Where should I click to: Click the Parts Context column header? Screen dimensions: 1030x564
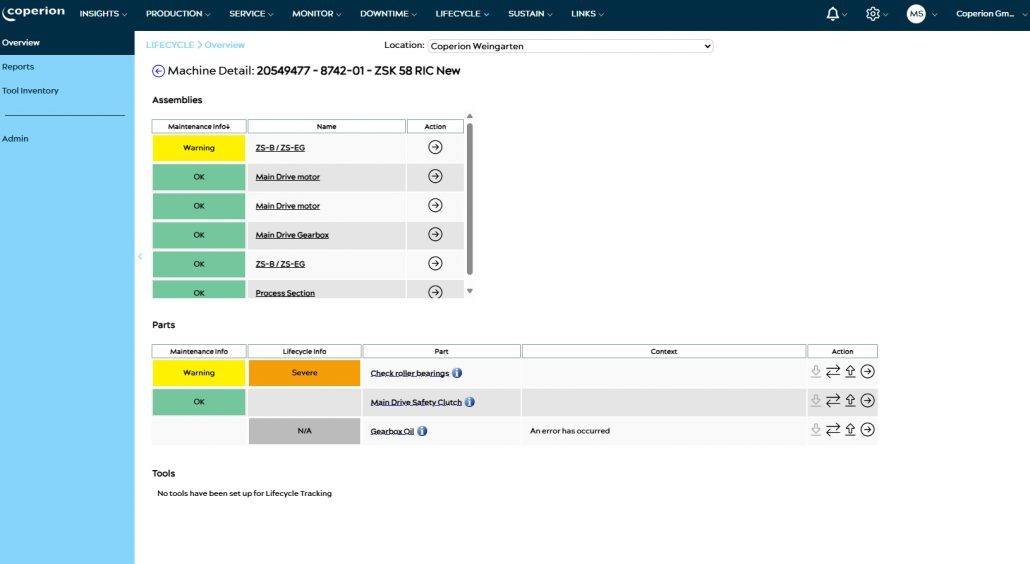[x=663, y=351]
